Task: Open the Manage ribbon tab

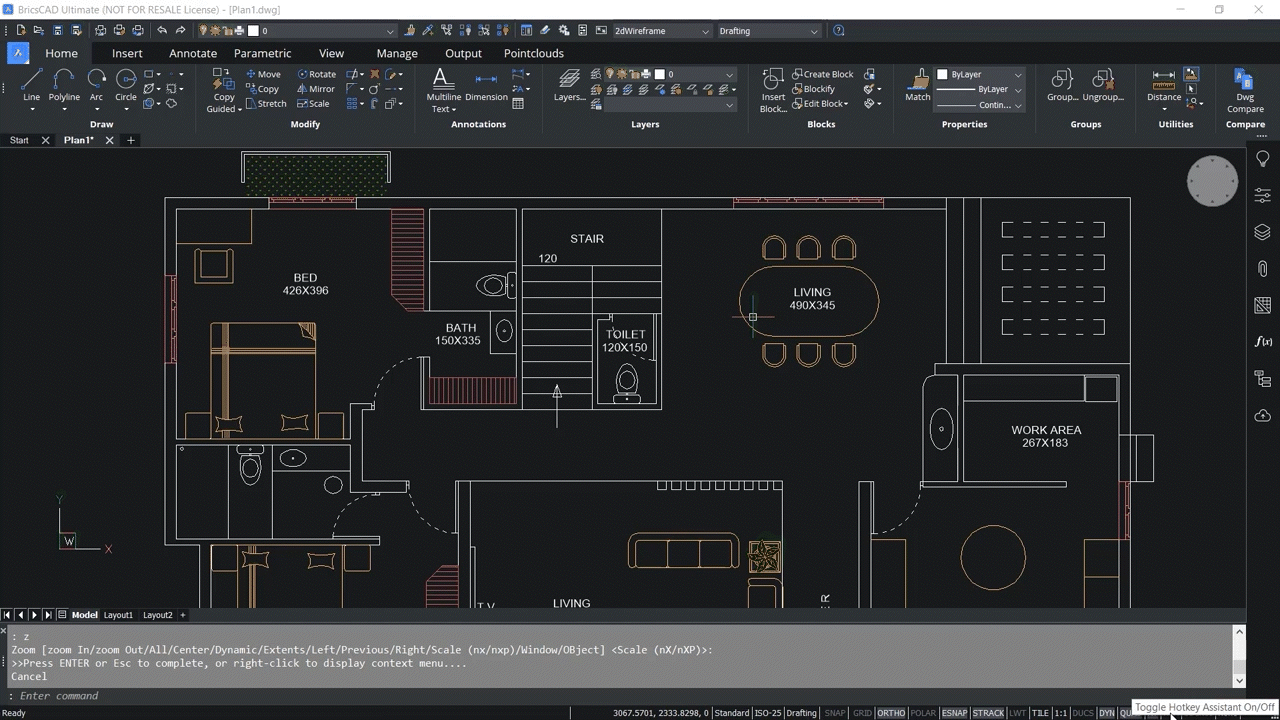Action: click(396, 53)
